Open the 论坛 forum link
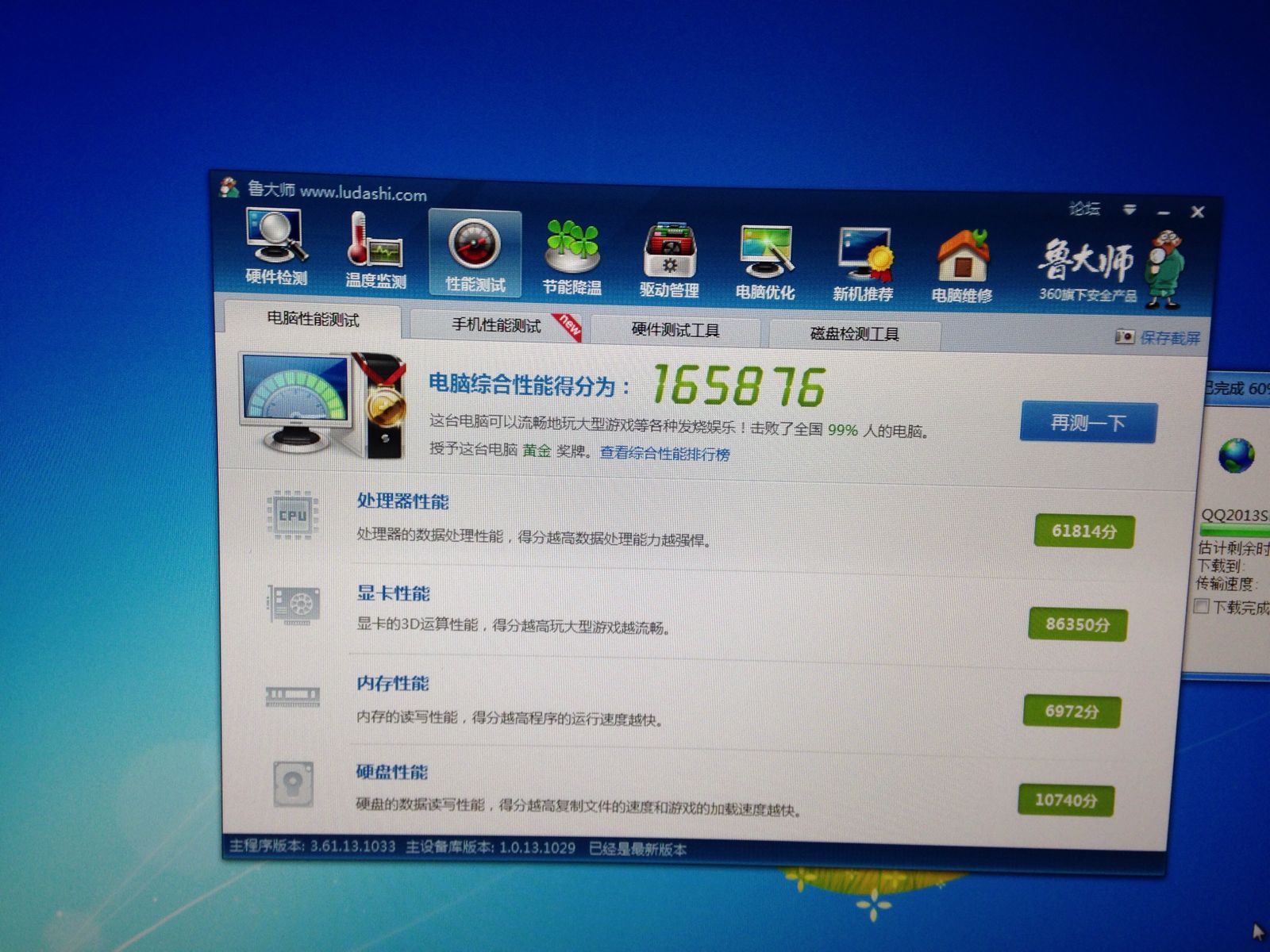 point(1084,209)
